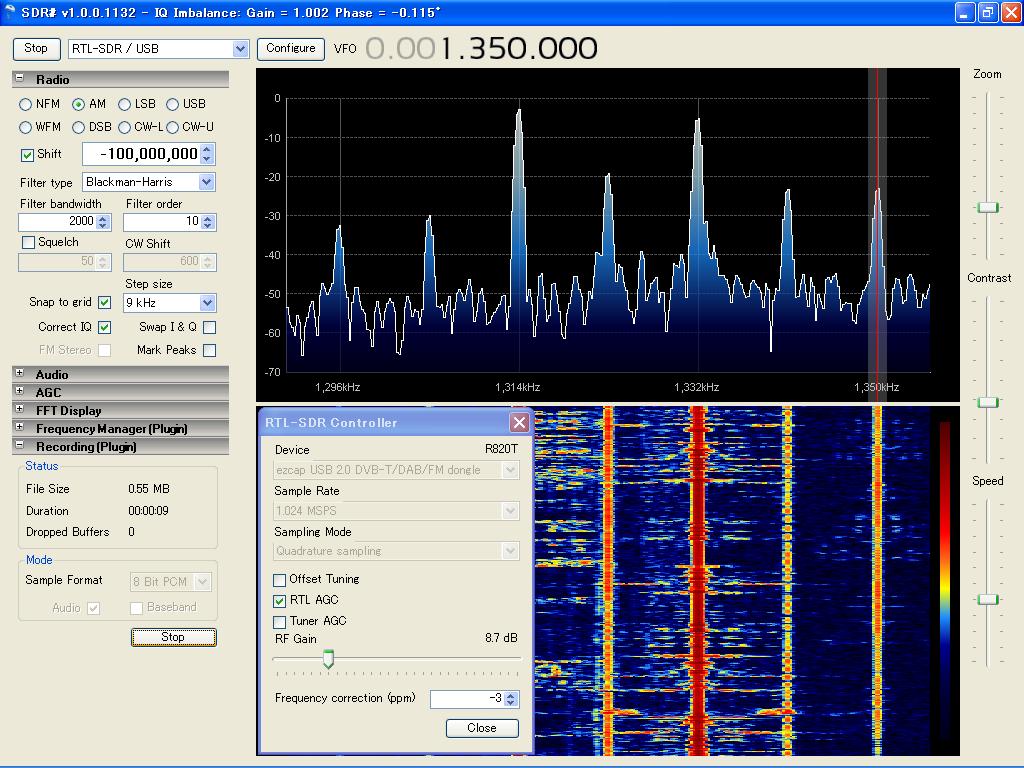Click the Zoom slider handle
1024x768 pixels.
987,208
